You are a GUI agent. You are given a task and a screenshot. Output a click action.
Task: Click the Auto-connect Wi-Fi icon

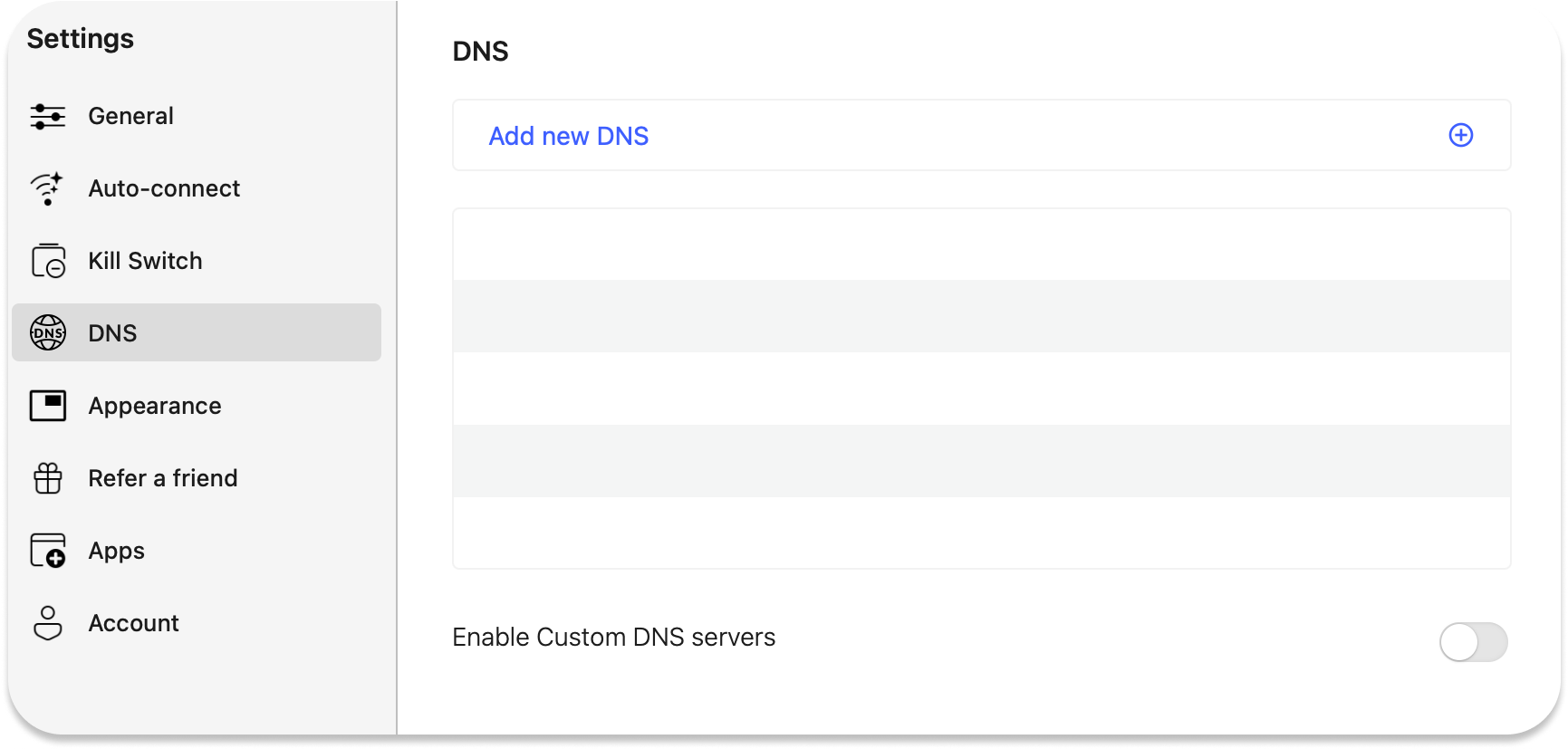pyautogui.click(x=47, y=188)
